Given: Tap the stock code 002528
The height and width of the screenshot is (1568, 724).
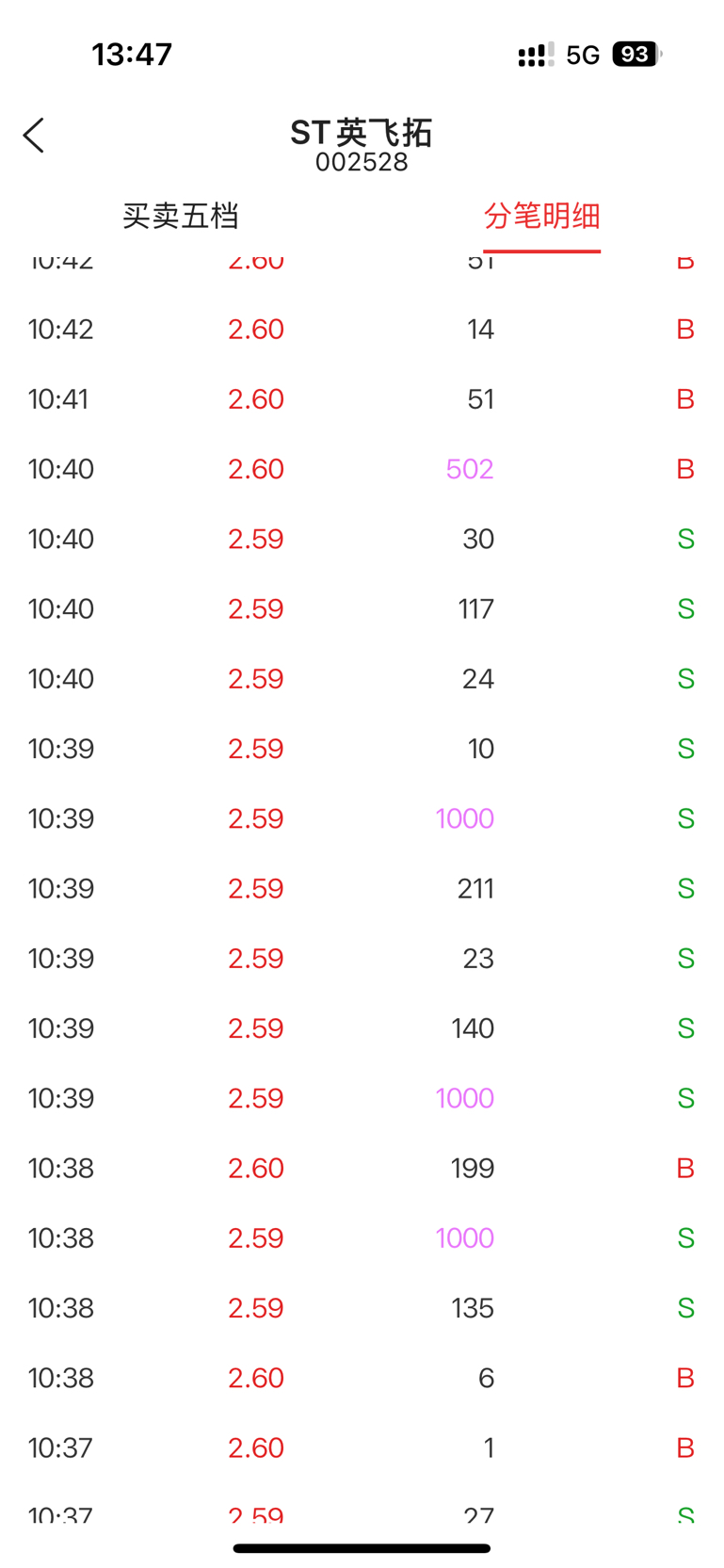Looking at the screenshot, I should tap(362, 162).
